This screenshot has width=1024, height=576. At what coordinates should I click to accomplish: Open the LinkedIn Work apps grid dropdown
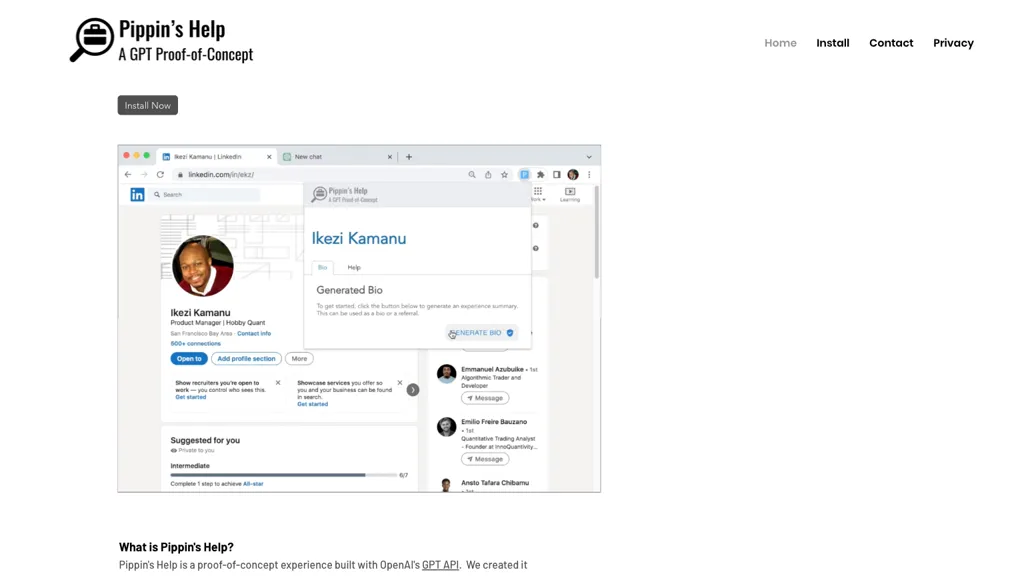[x=538, y=194]
